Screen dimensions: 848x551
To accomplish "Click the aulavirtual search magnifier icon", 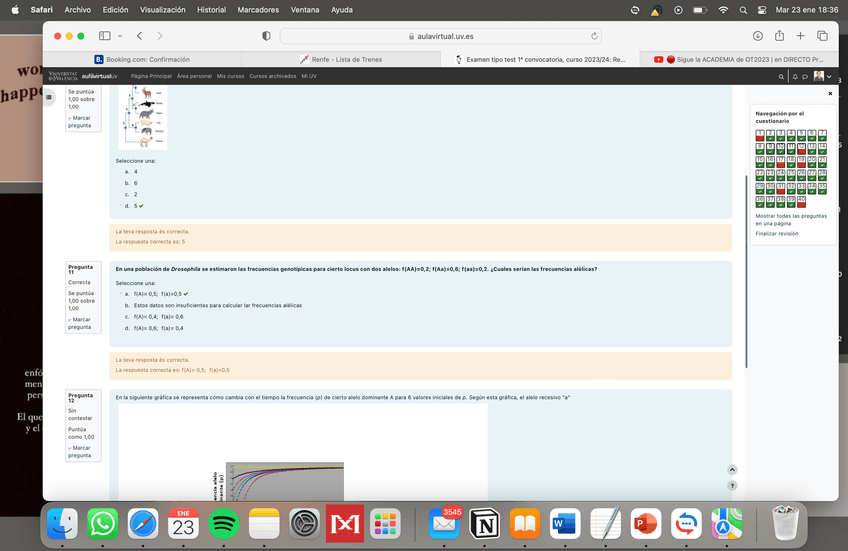I will [x=781, y=77].
